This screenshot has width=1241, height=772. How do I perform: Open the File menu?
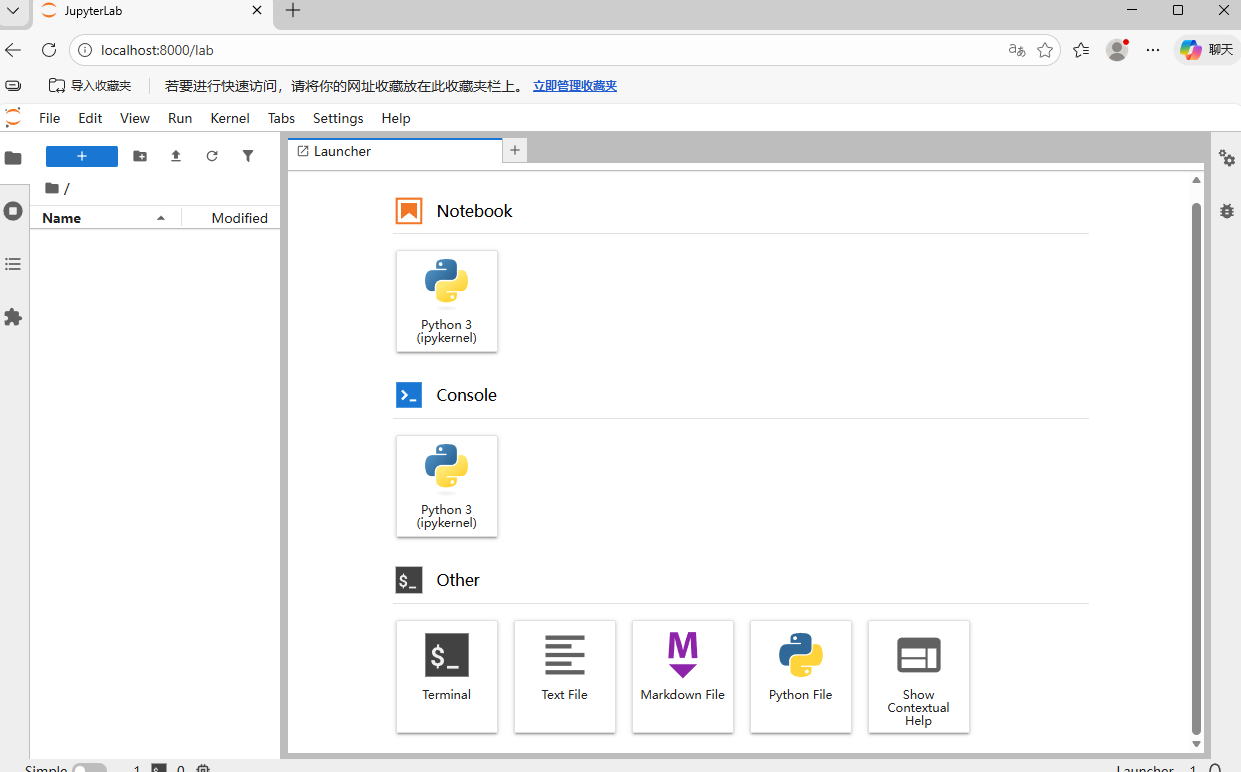(50, 118)
